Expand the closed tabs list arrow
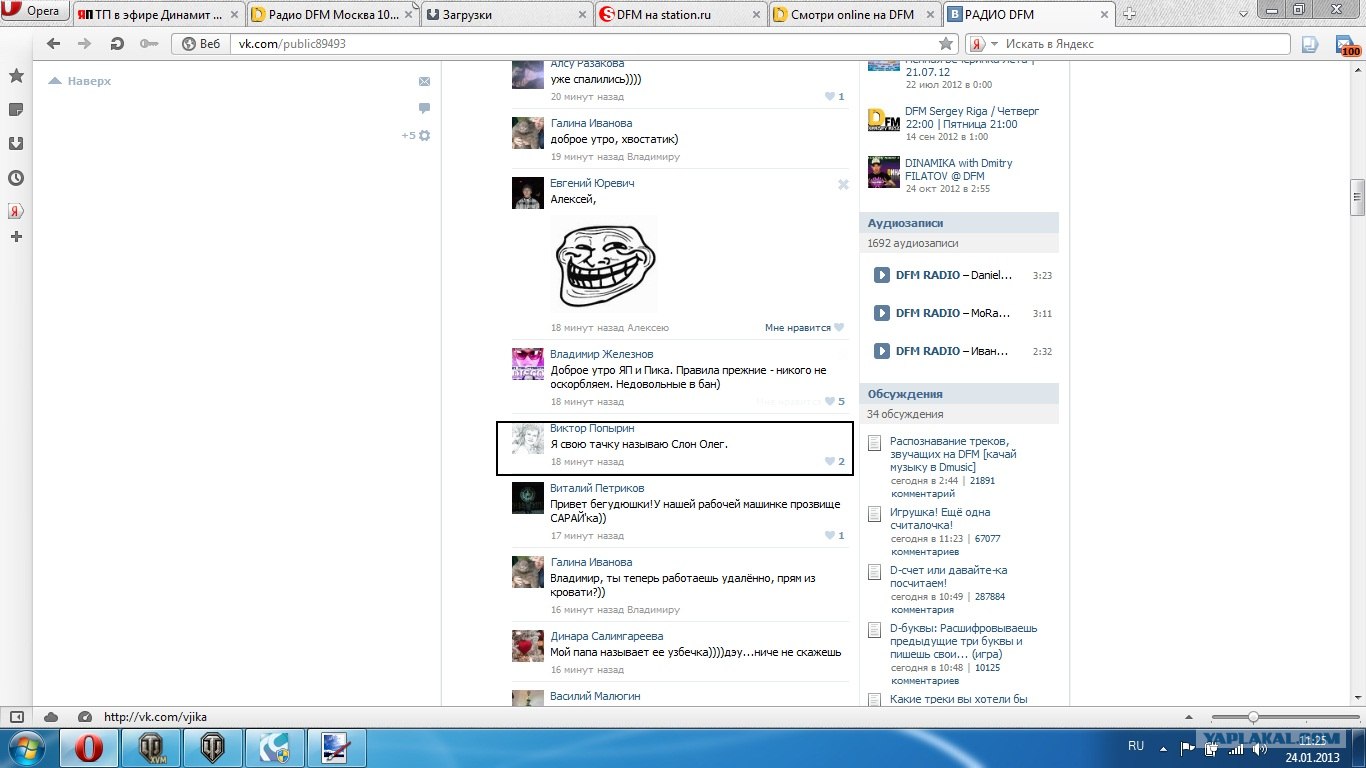Viewport: 1366px width, 768px height. tap(1242, 14)
